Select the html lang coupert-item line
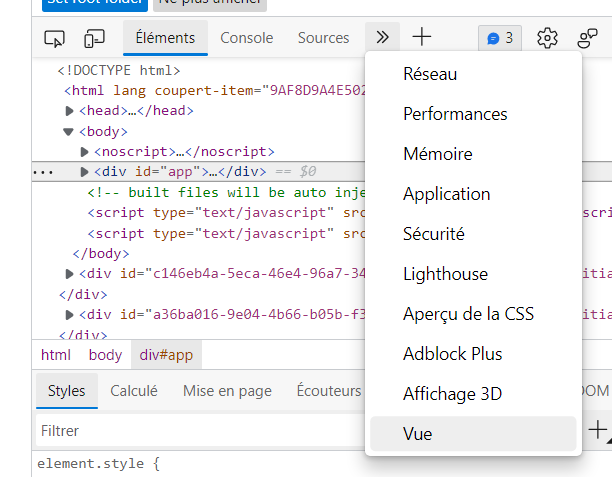 [x=215, y=91]
